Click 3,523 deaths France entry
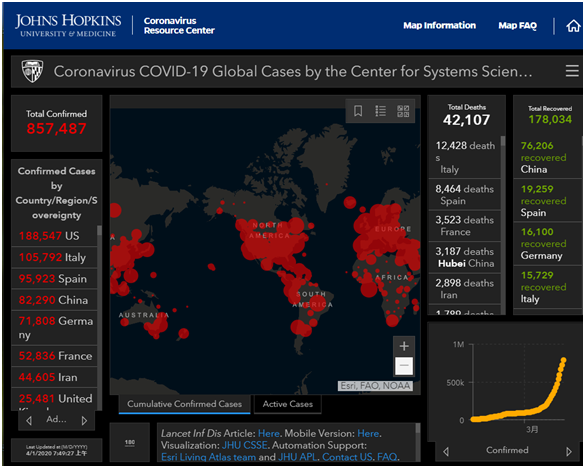The height and width of the screenshot is (468, 585). coord(464,226)
